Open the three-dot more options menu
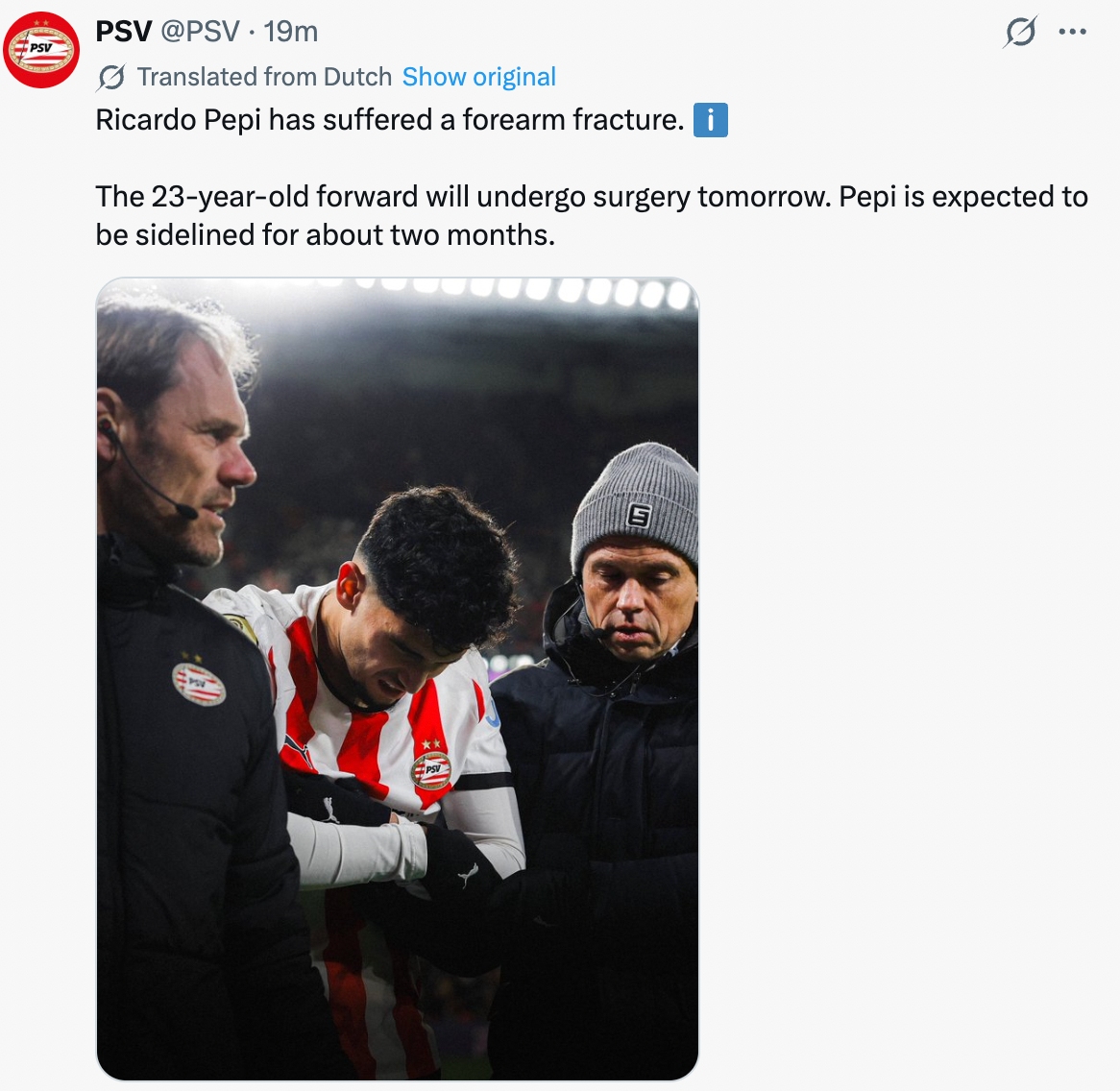This screenshot has height=1091, width=1120. (x=1072, y=33)
